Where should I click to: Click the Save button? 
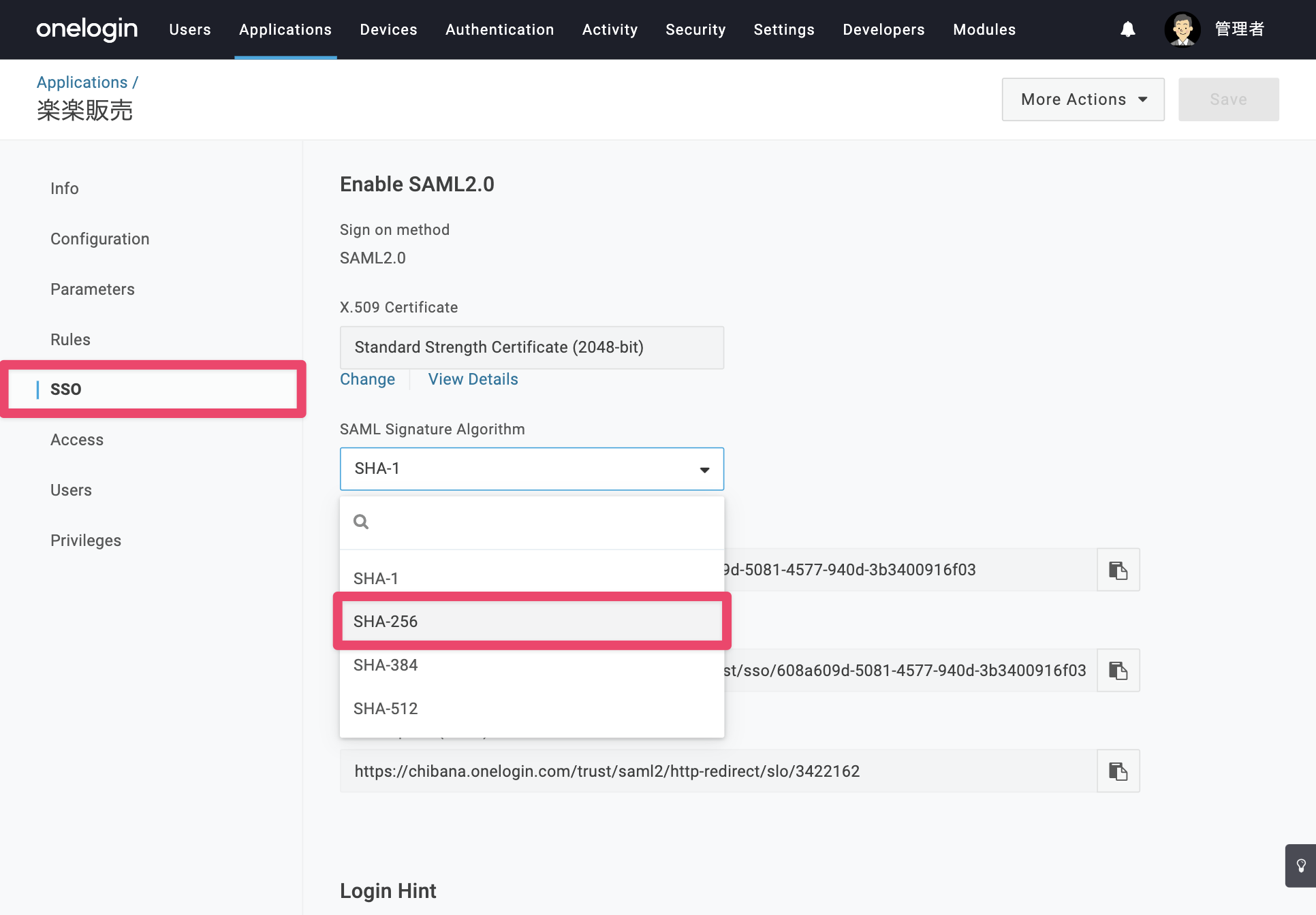1228,99
